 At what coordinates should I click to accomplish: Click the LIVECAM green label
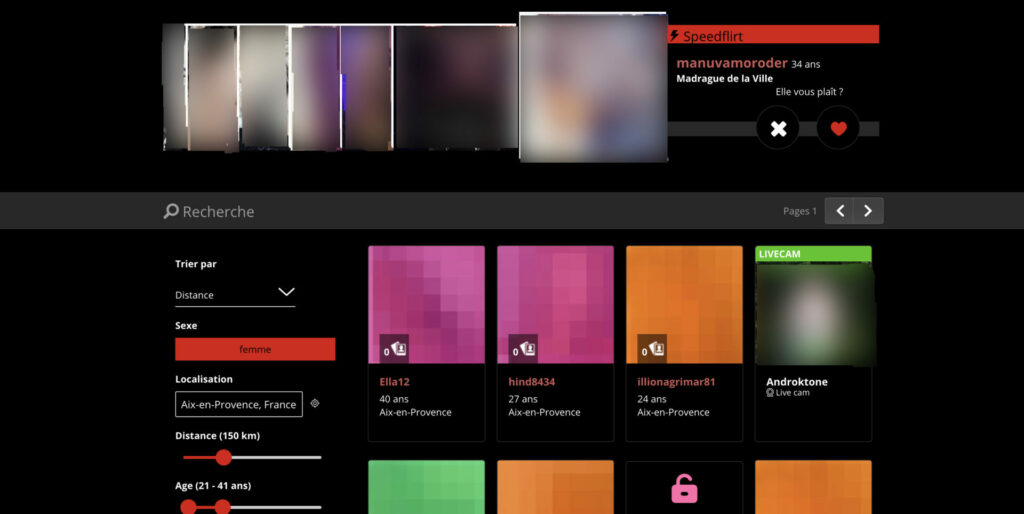point(813,254)
